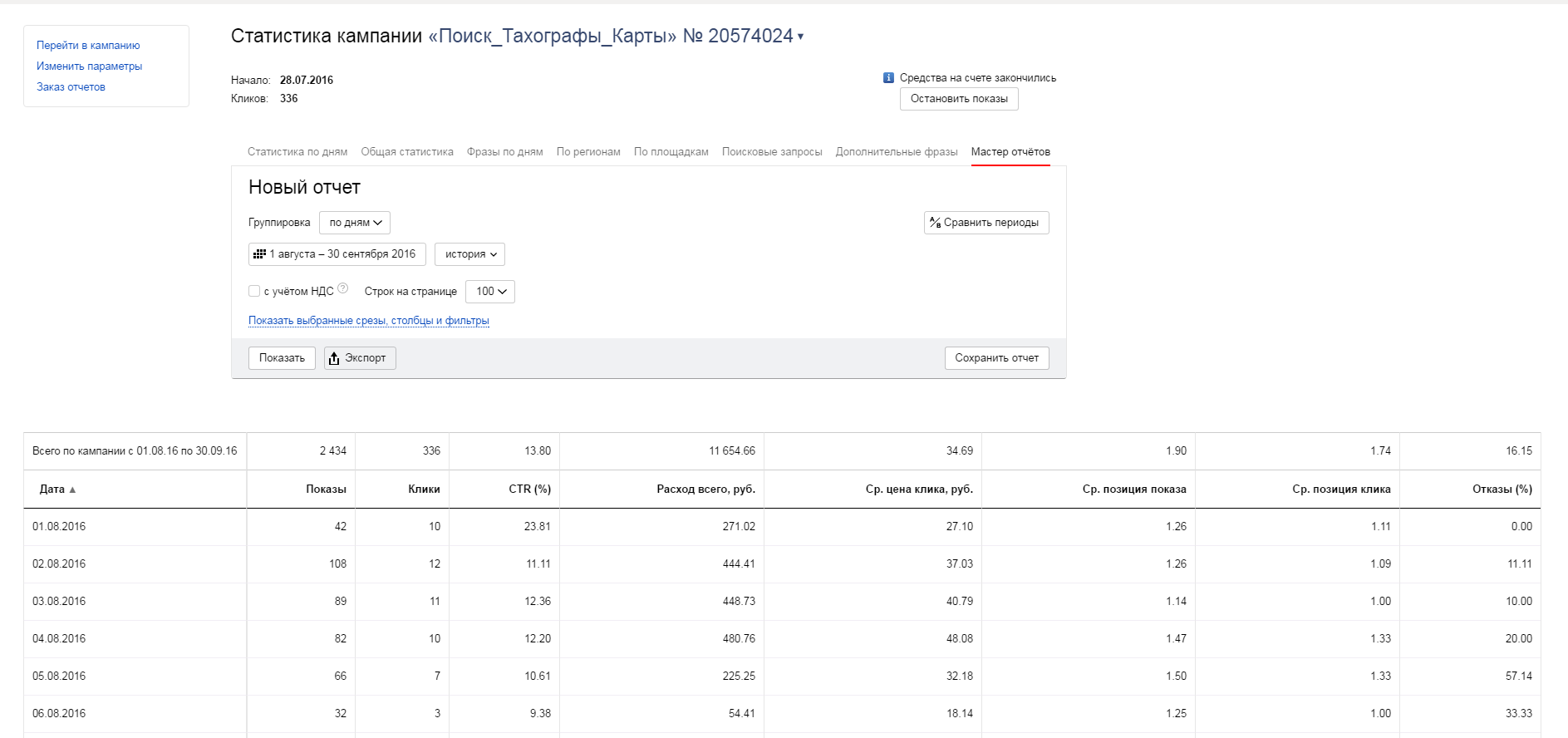
Task: Click the export upload icon
Action: click(334, 358)
